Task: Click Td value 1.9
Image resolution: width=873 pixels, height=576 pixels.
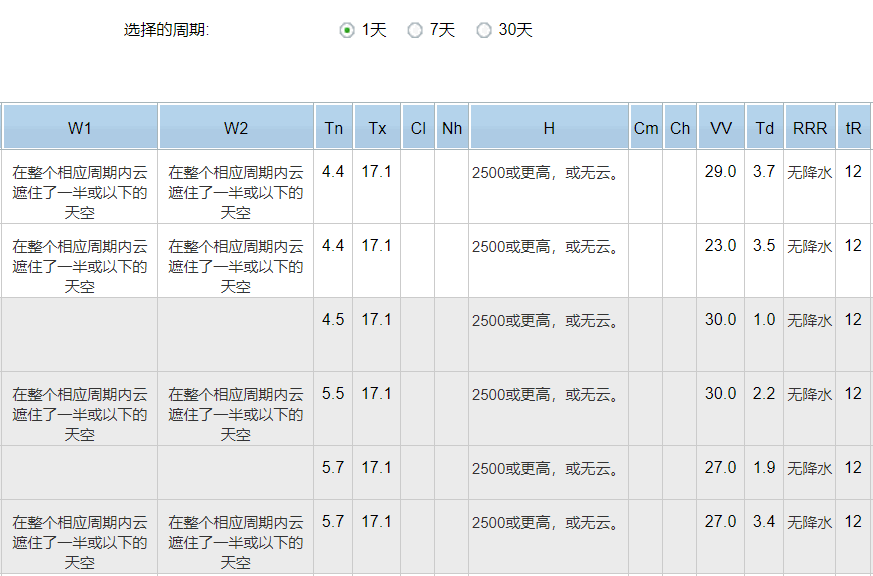Action: tap(764, 467)
